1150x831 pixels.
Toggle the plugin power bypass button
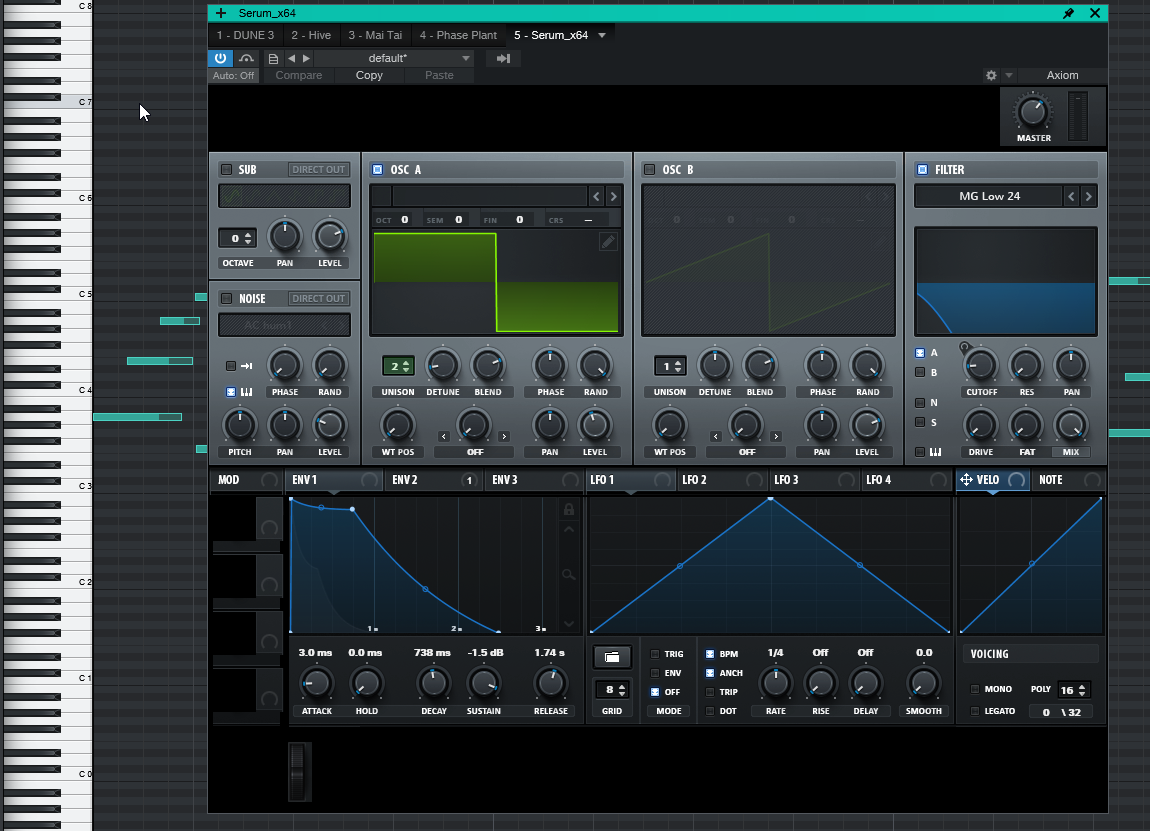pos(220,58)
